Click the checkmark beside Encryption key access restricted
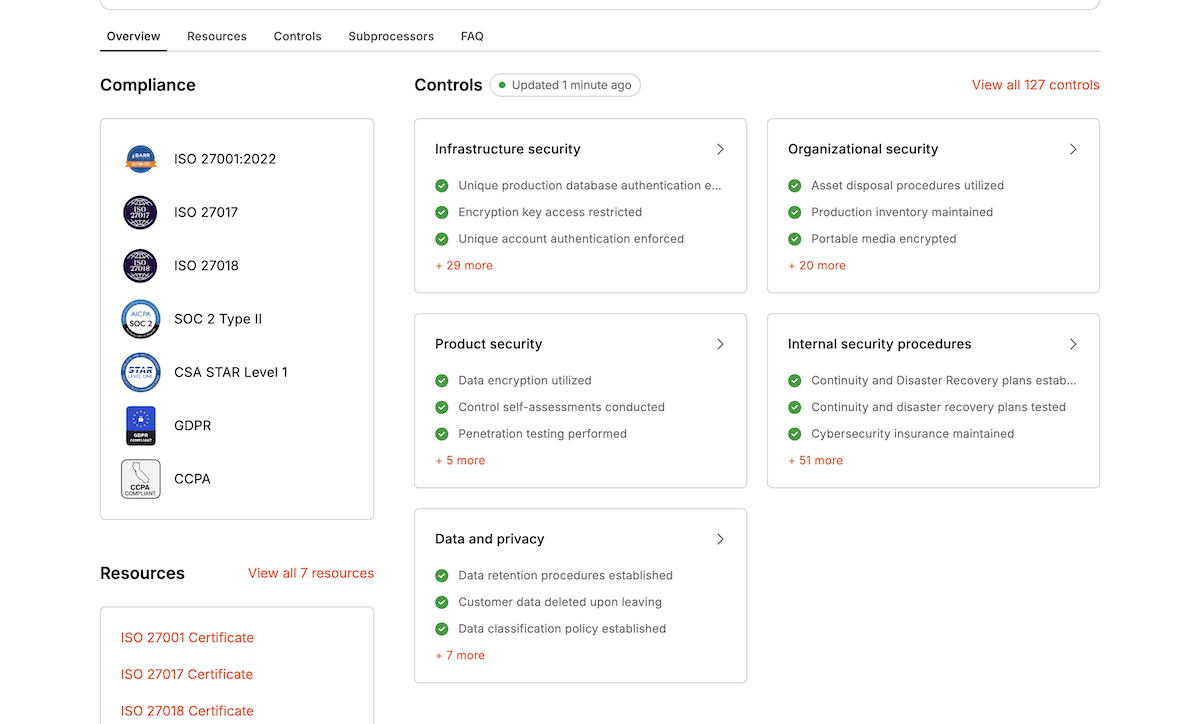Viewport: 1200px width, 724px height. pos(441,212)
